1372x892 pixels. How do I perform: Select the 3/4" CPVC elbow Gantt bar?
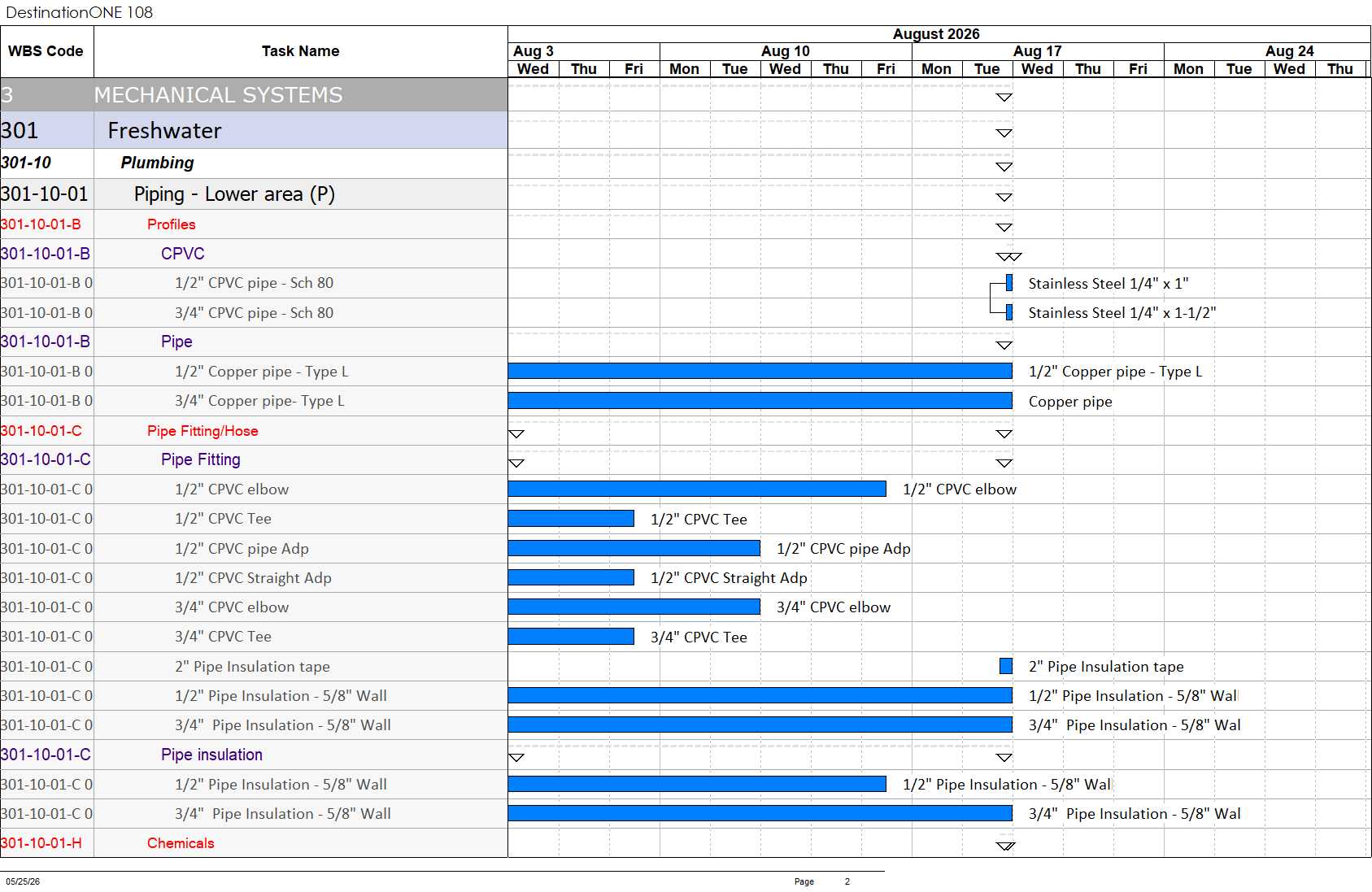pyautogui.click(x=634, y=607)
